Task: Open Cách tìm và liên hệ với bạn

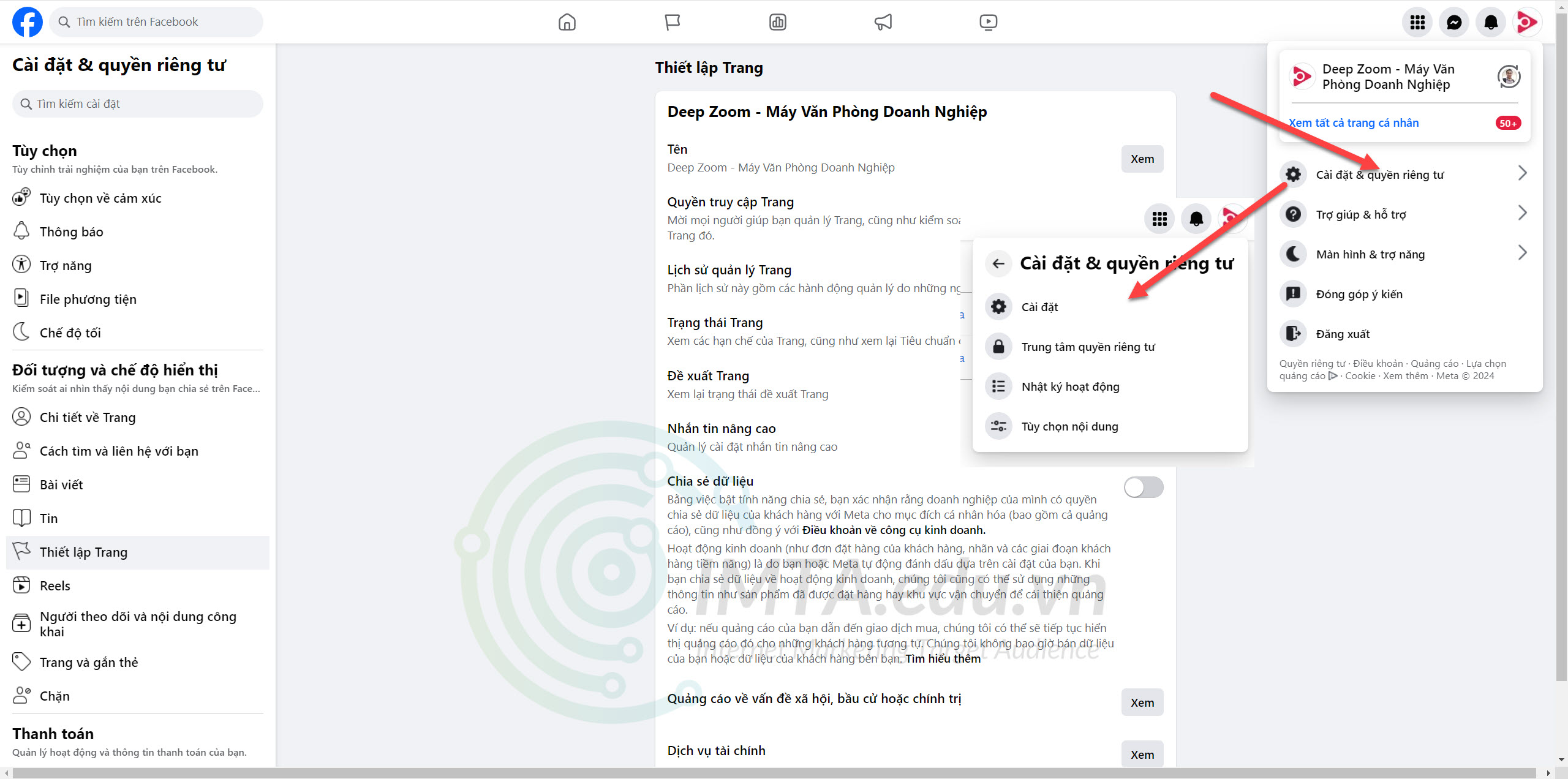Action: pos(138,451)
